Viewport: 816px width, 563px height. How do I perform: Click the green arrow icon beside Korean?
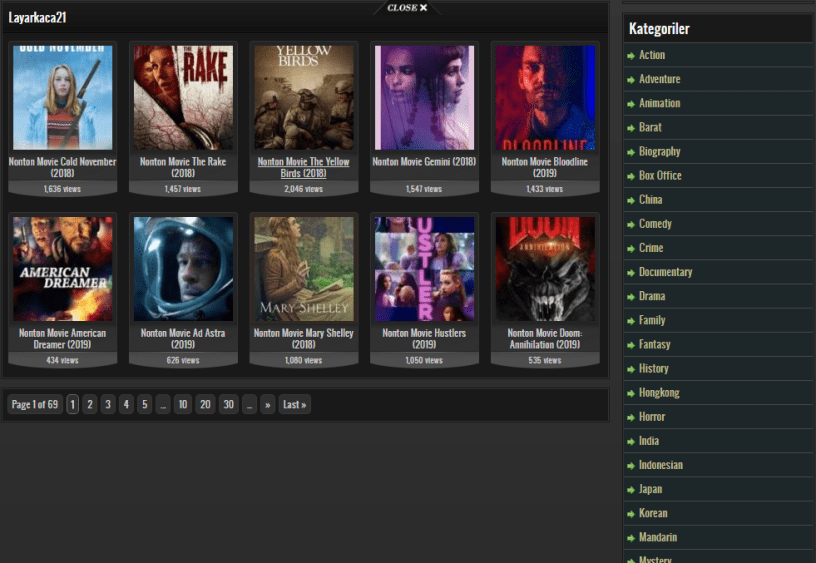point(631,514)
